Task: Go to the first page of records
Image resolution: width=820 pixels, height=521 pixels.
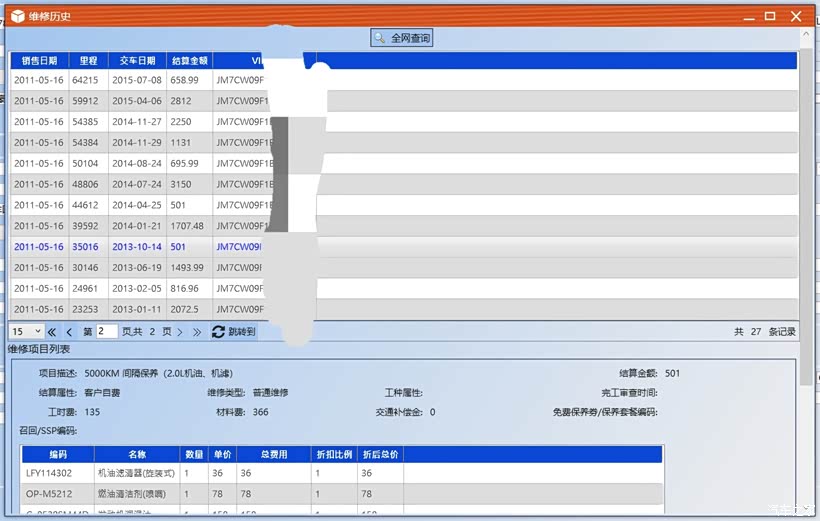Action: pyautogui.click(x=52, y=331)
